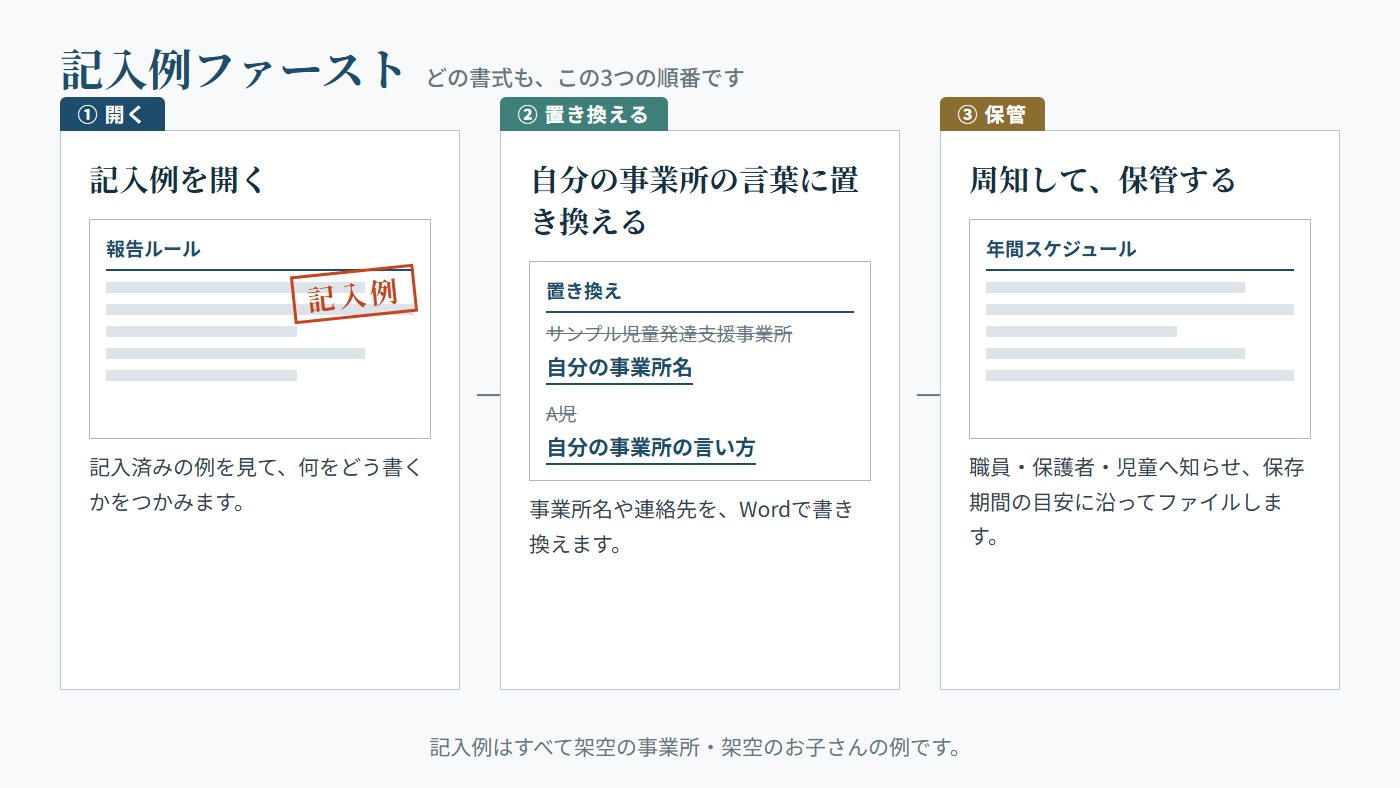Click the 報告ルール document title
The height and width of the screenshot is (788, 1400).
(x=153, y=249)
